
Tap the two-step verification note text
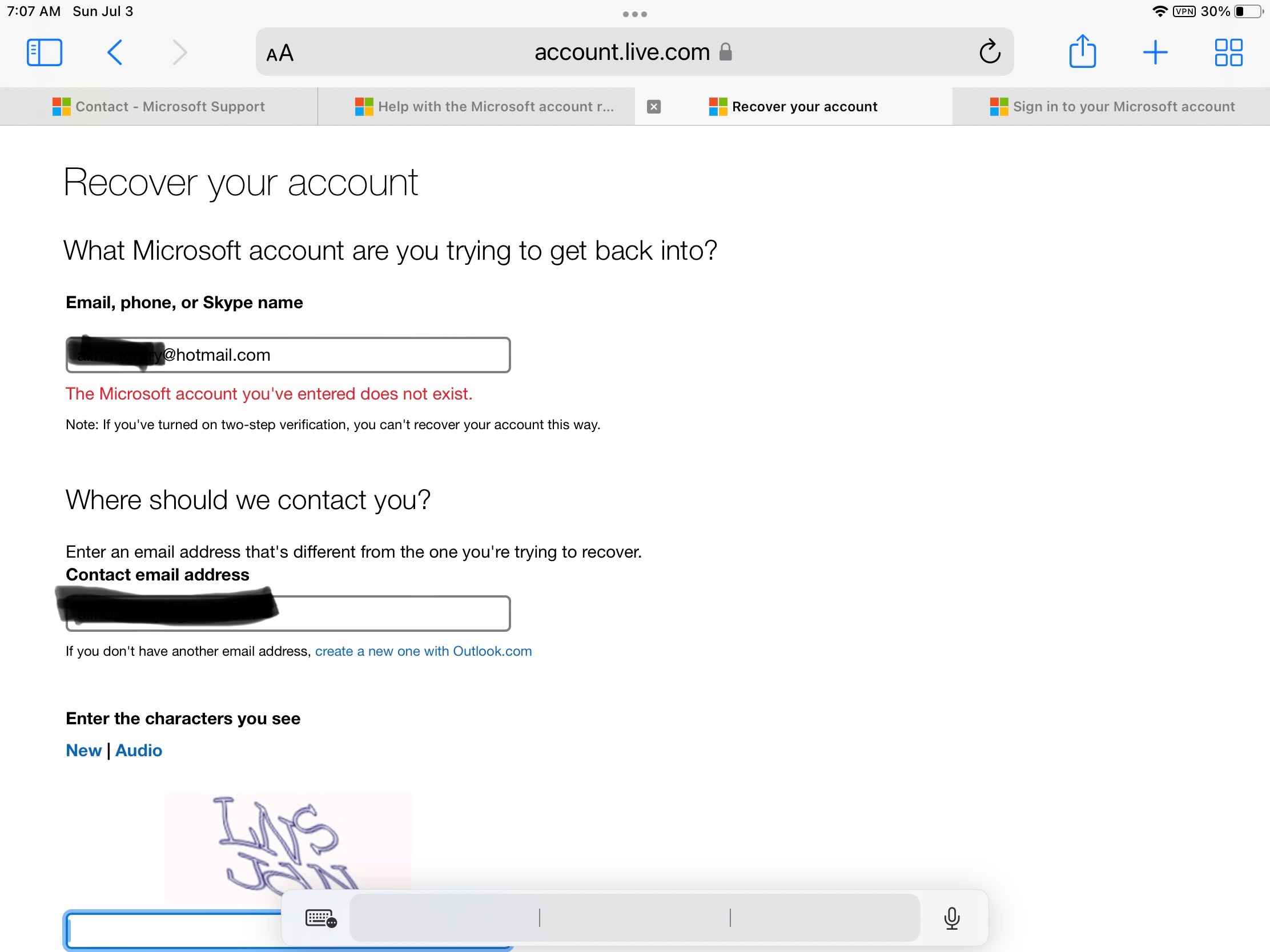[x=333, y=425]
